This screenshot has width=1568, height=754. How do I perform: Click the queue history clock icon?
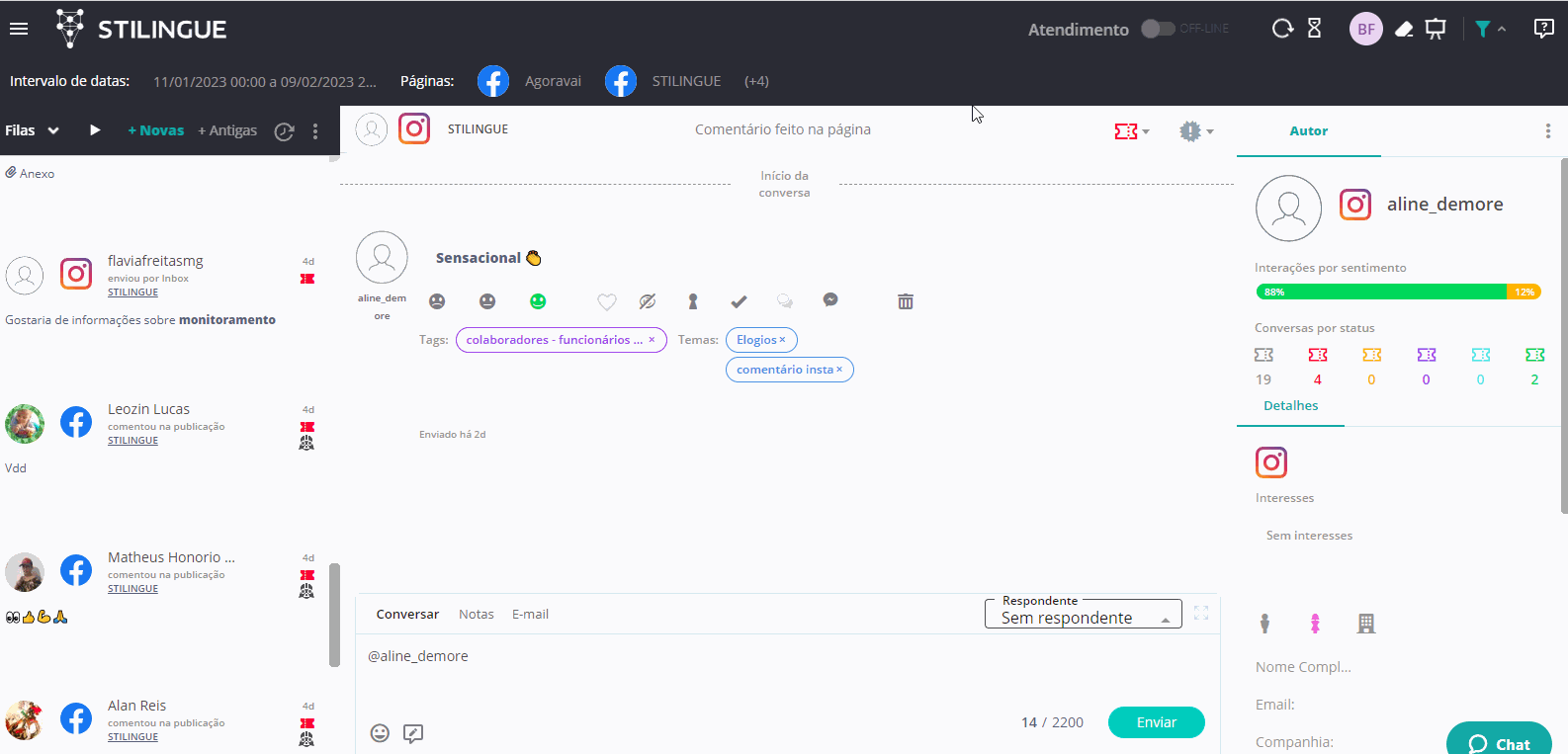point(284,131)
